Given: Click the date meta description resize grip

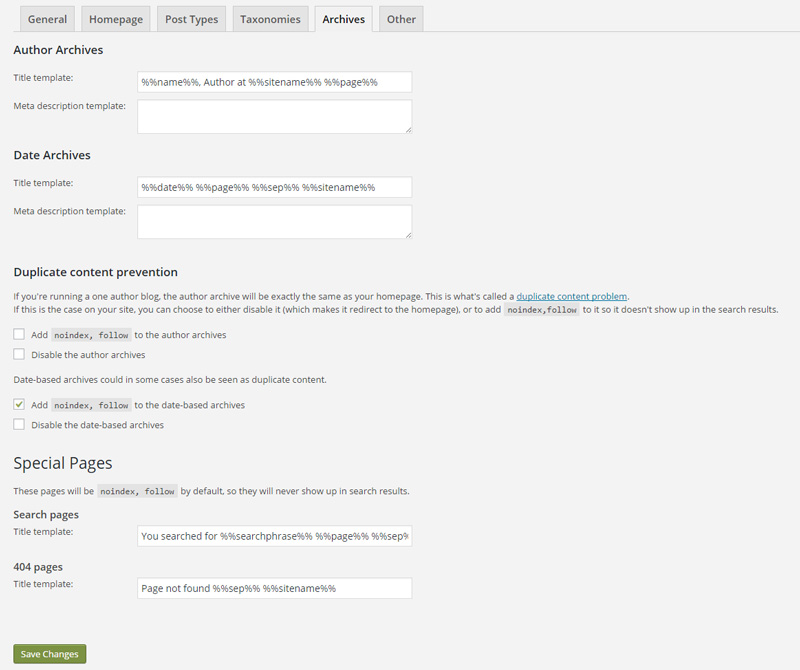Looking at the screenshot, I should 407,236.
